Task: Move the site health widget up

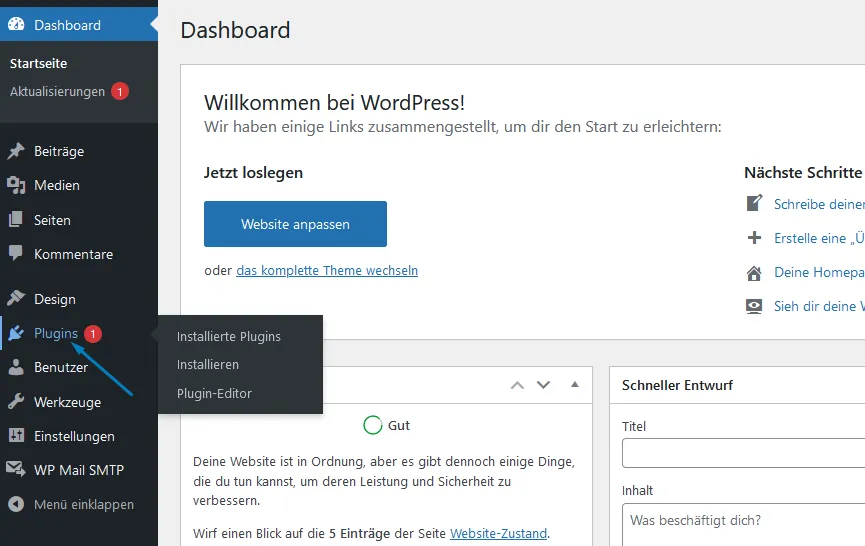Action: (x=517, y=385)
